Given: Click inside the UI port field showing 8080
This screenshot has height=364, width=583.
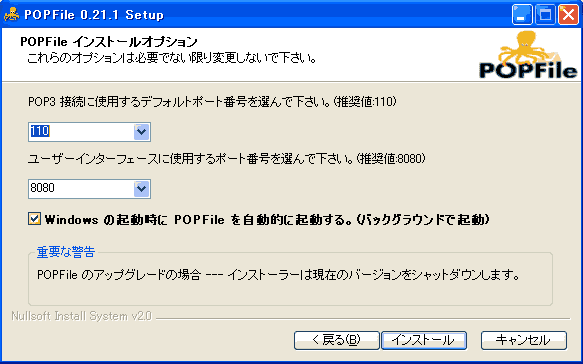Looking at the screenshot, I should point(81,189).
